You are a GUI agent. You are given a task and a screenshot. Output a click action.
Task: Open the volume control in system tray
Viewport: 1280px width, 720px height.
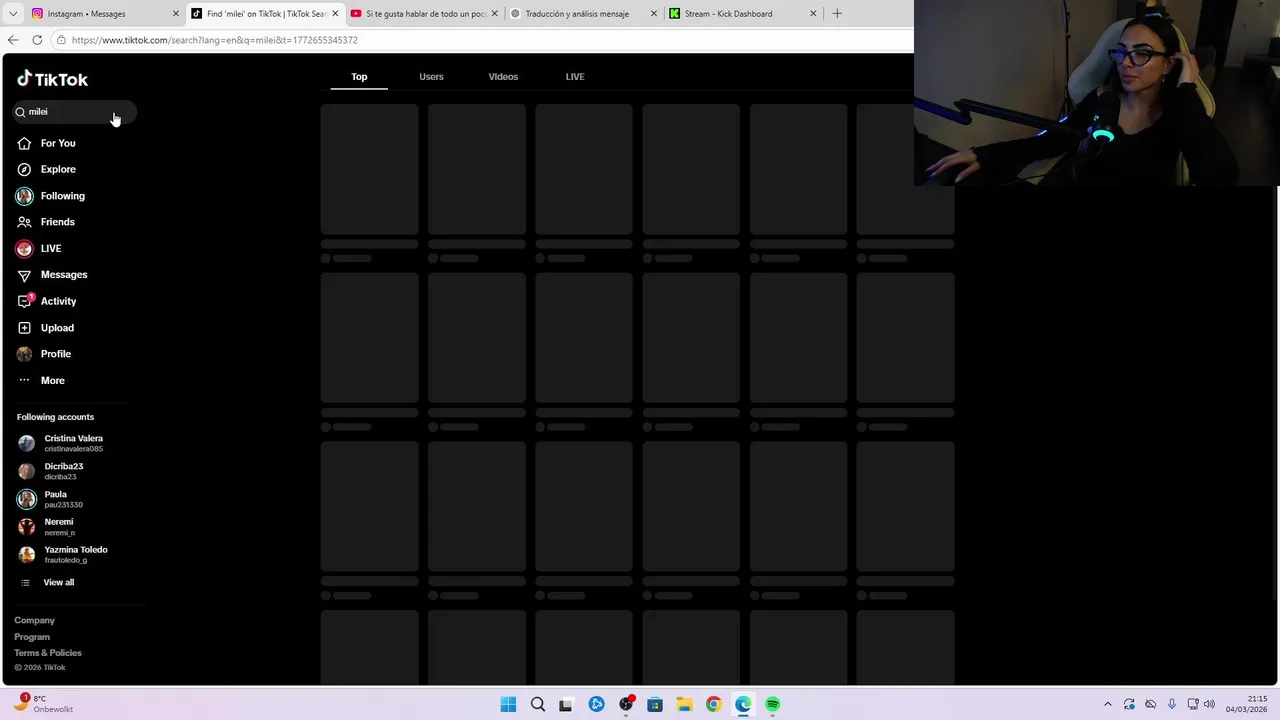pos(1209,704)
